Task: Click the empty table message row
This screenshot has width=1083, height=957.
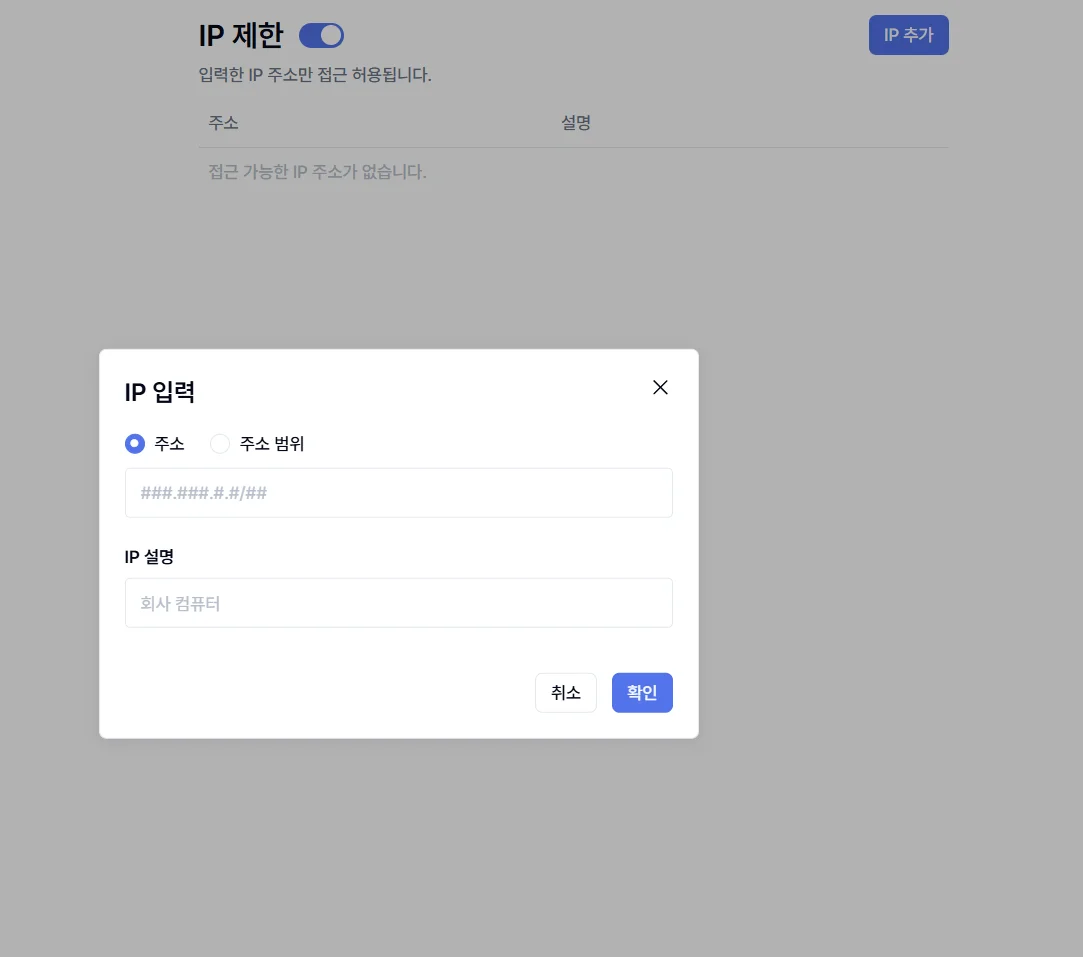Action: [x=317, y=172]
